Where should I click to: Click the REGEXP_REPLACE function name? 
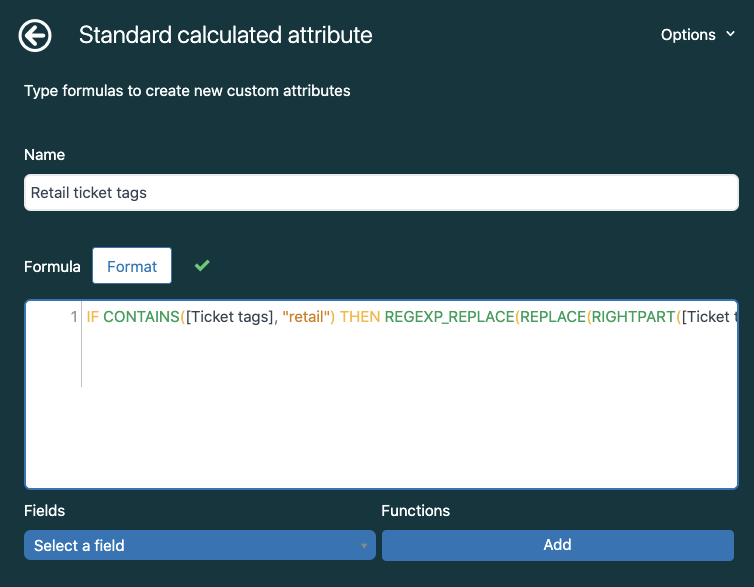tap(449, 317)
